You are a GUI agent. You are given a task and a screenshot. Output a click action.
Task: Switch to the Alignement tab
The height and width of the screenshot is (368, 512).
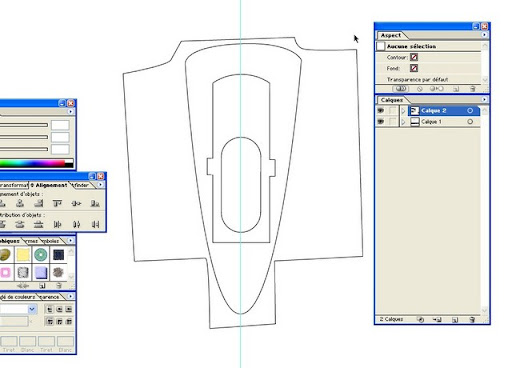click(49, 185)
